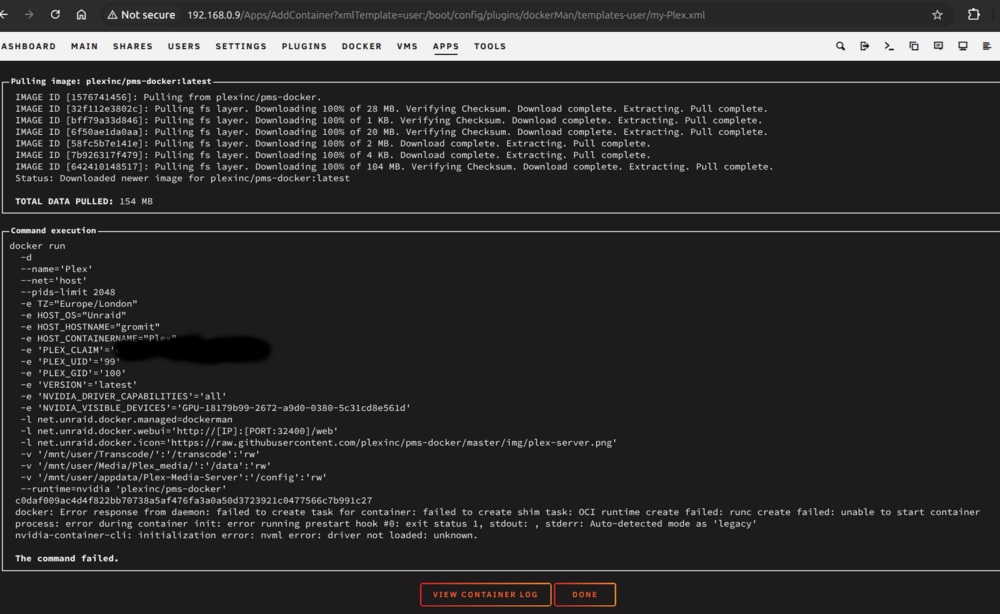Click the '--runtime=nvidia' line
This screenshot has height=614, width=1000.
[123, 489]
